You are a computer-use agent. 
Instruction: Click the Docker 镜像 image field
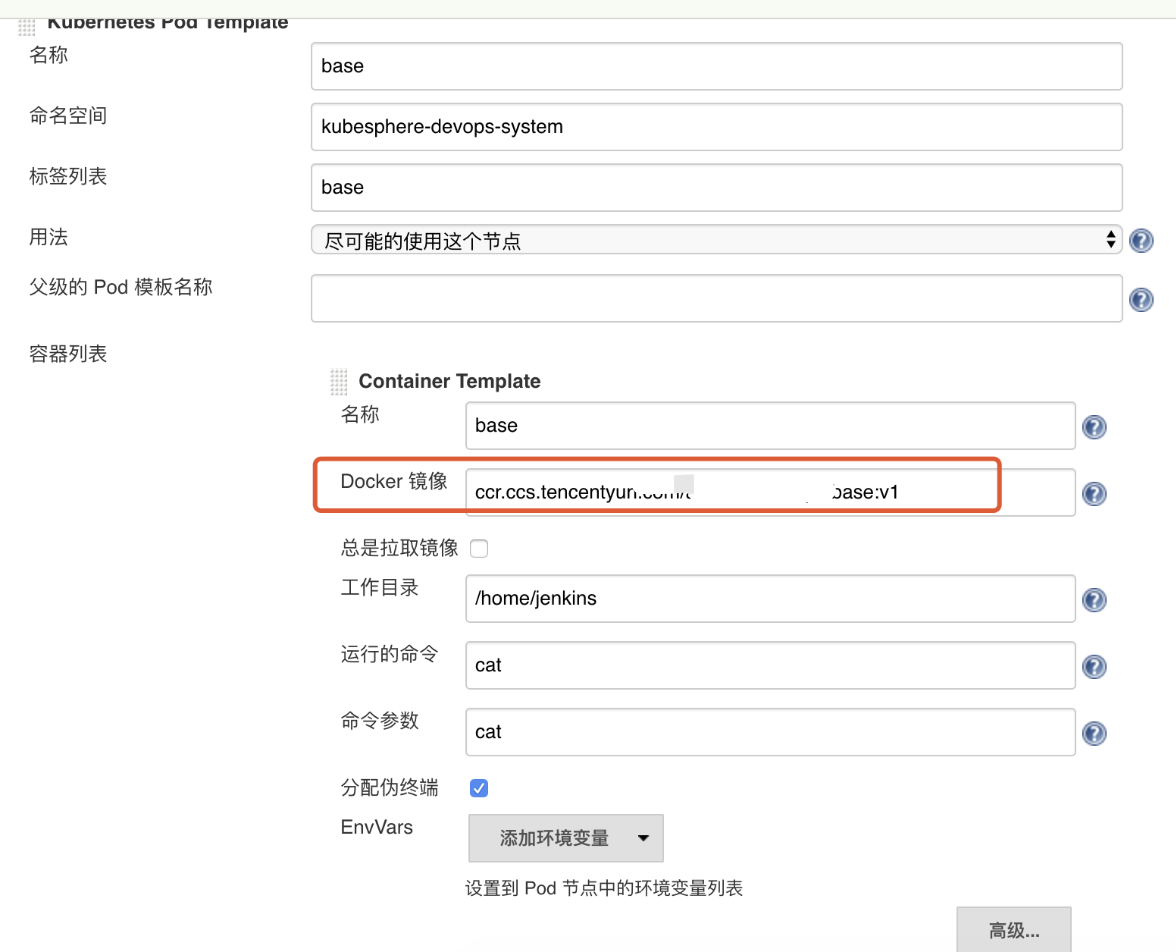point(770,492)
